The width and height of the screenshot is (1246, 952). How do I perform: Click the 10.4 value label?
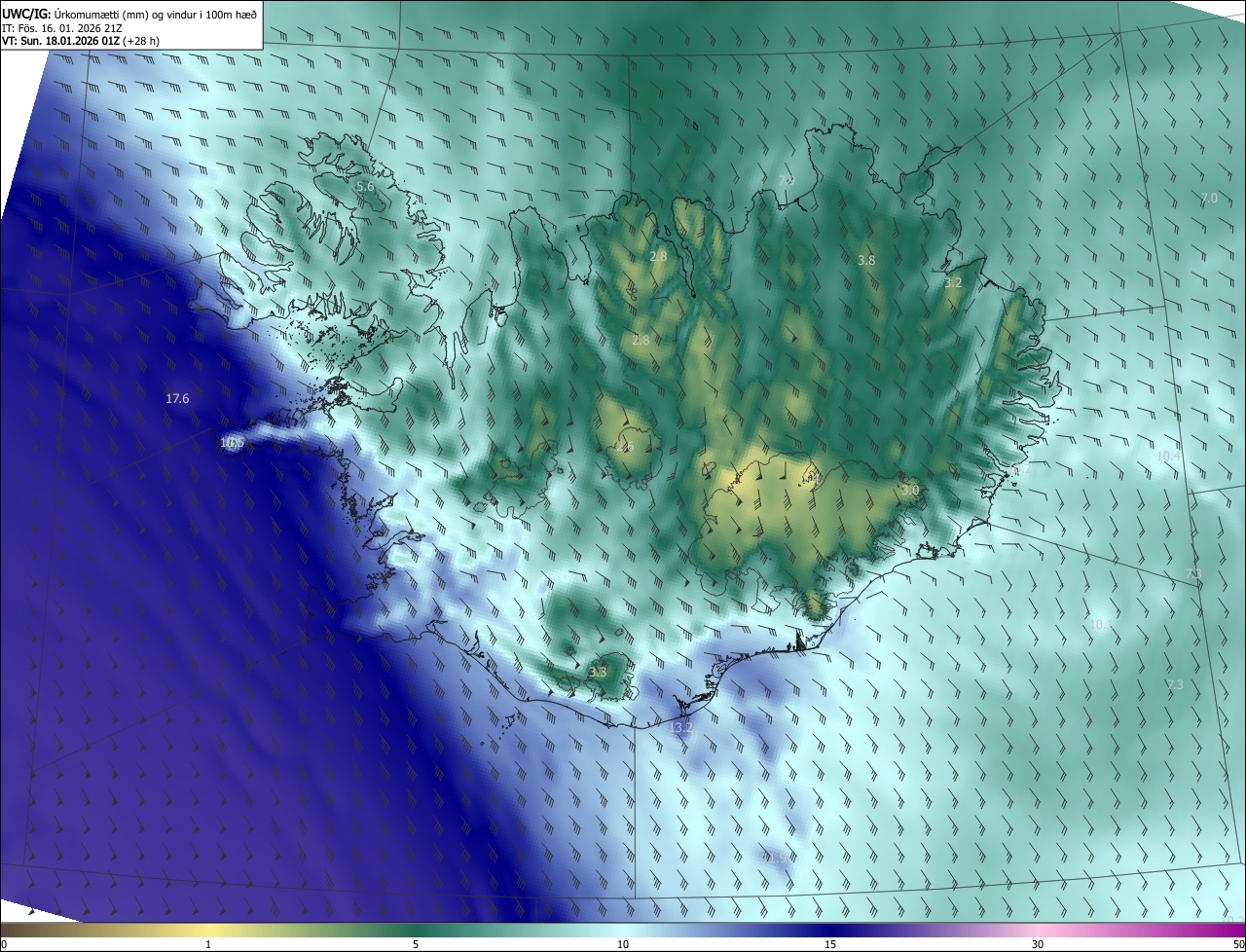point(1168,457)
